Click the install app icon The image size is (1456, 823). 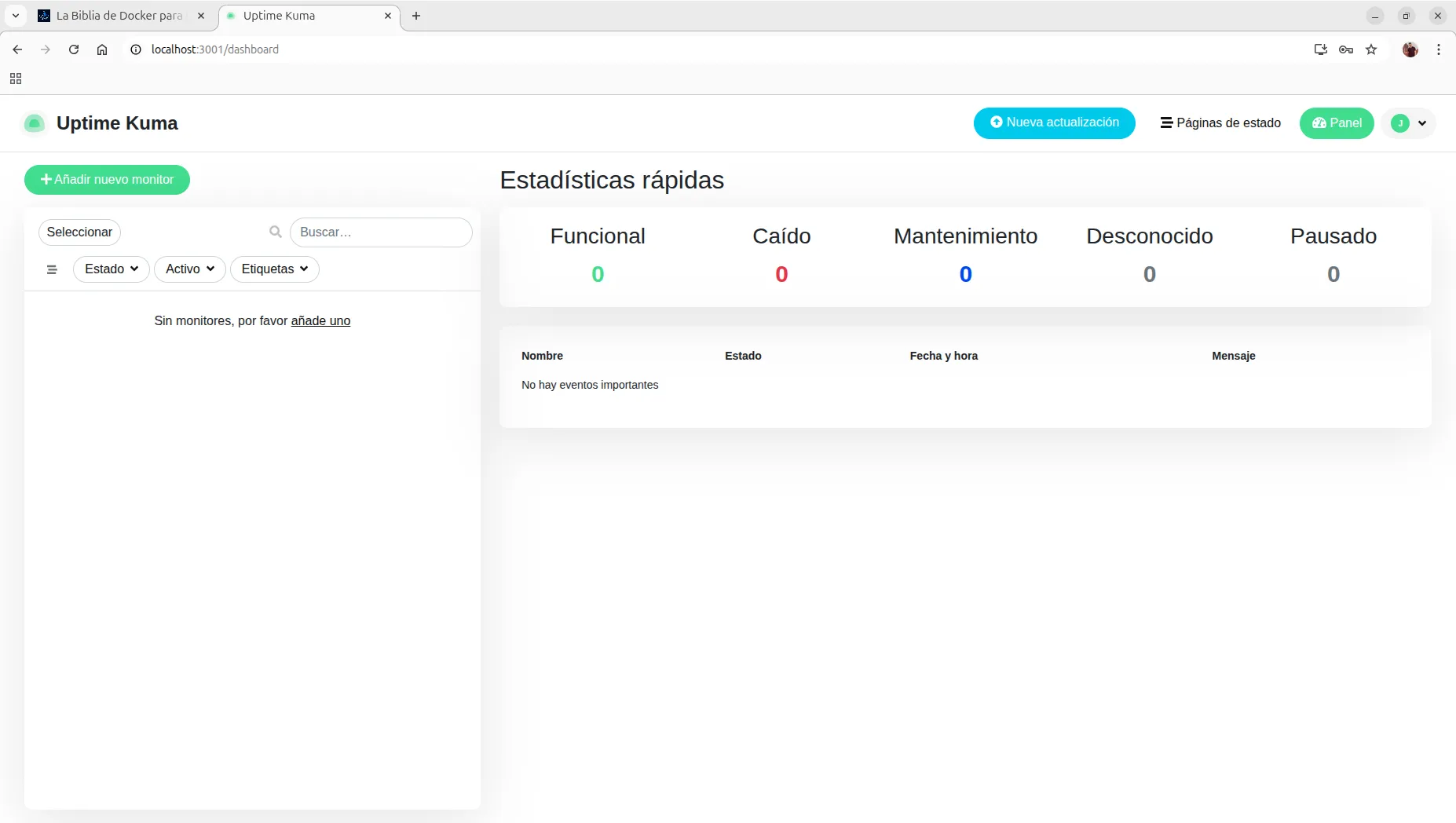click(x=1321, y=49)
